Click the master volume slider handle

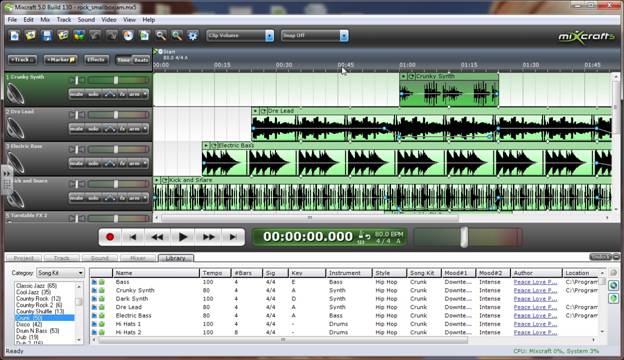(464, 237)
